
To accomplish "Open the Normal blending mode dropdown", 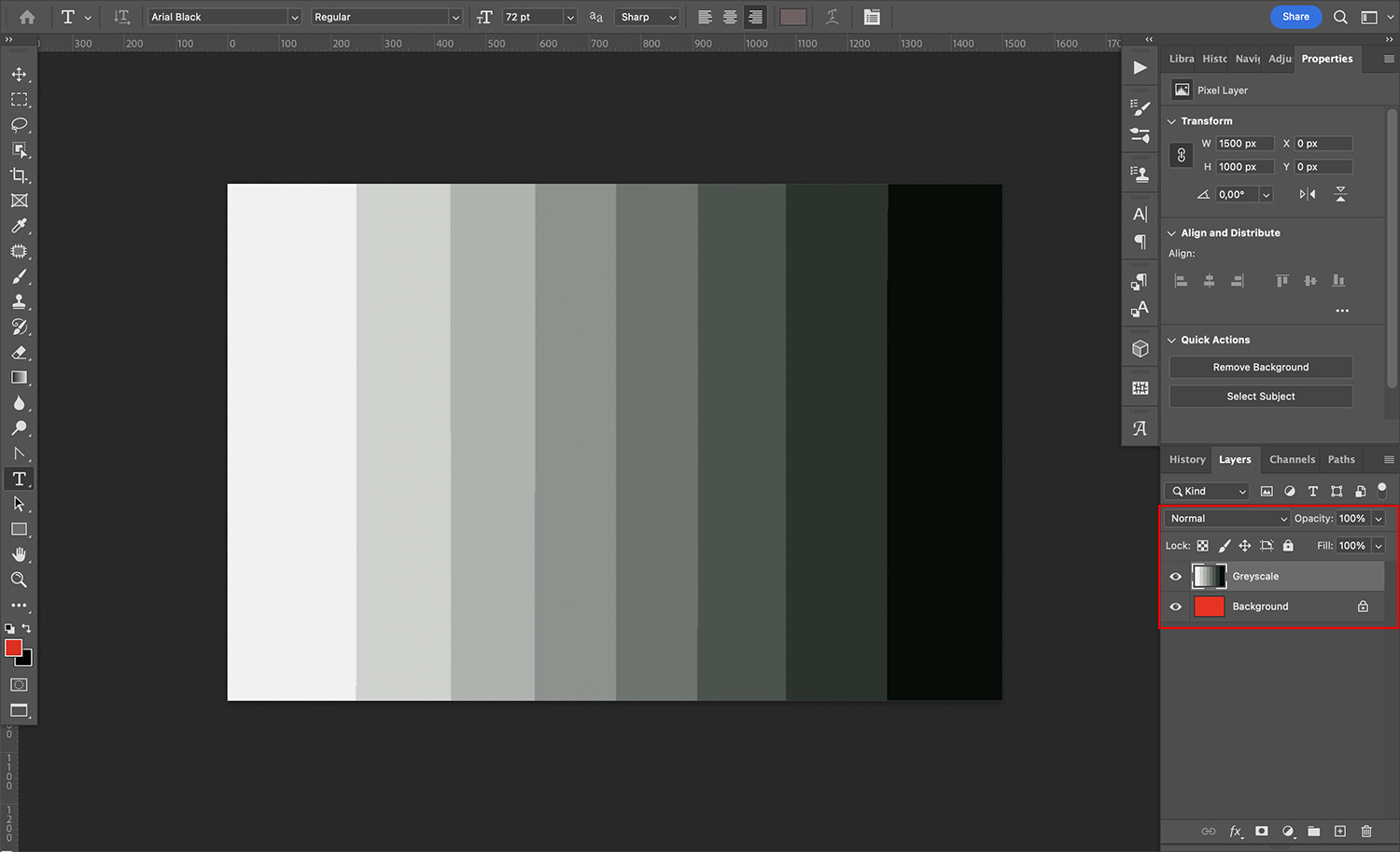I will click(1226, 518).
